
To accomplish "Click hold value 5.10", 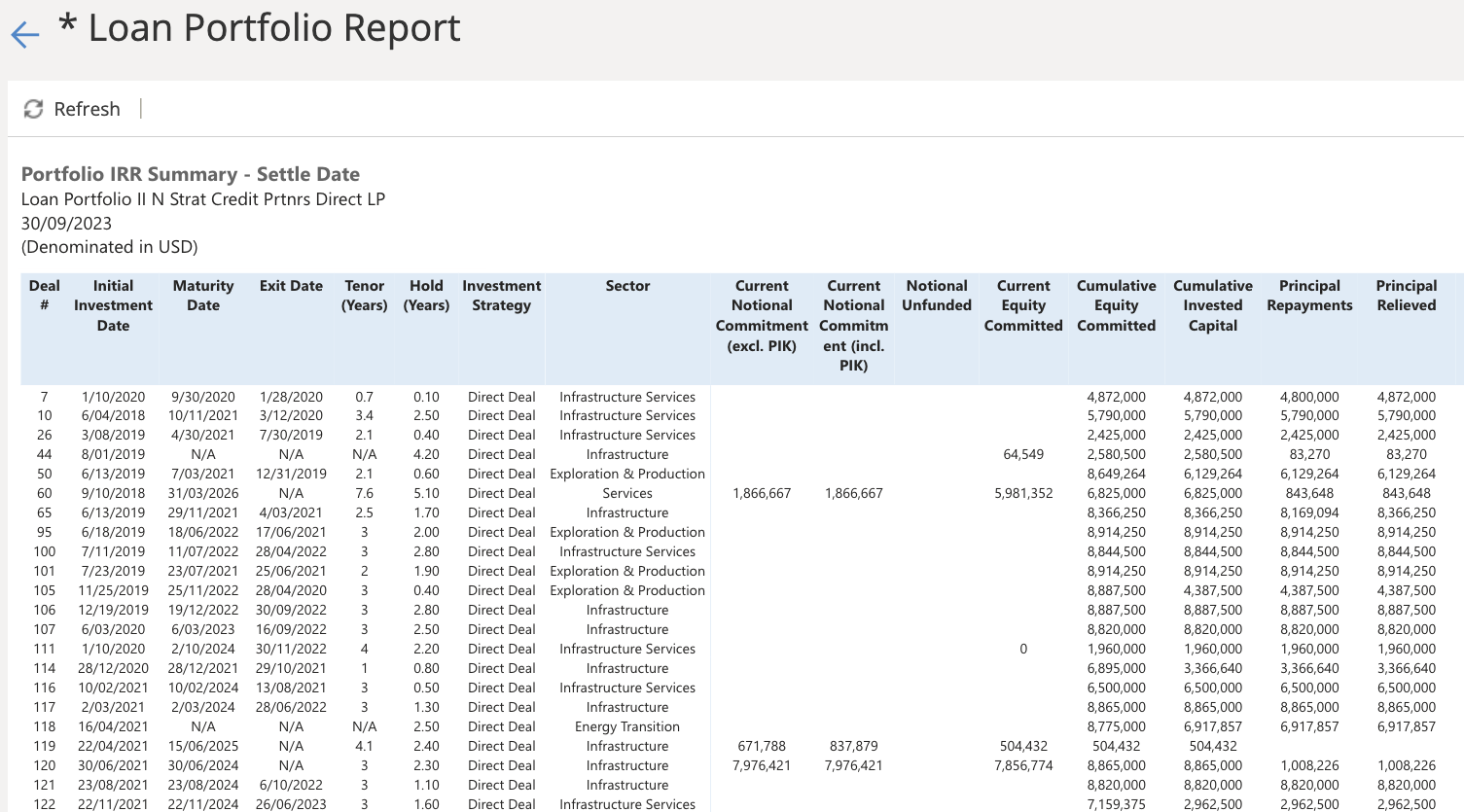I will (426, 493).
